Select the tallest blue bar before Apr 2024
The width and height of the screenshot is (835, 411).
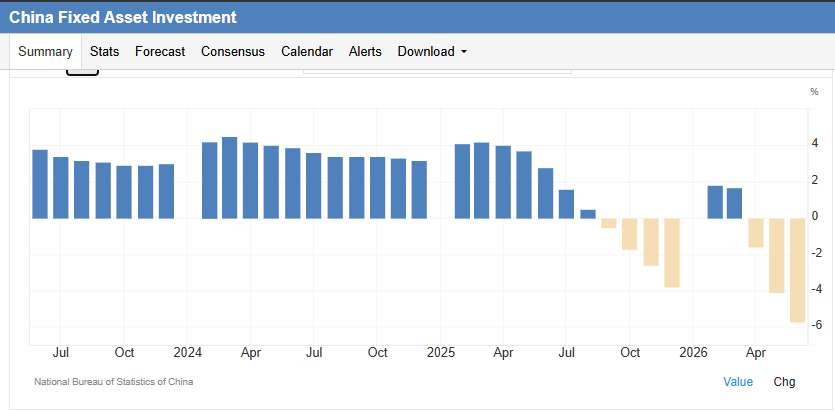230,178
